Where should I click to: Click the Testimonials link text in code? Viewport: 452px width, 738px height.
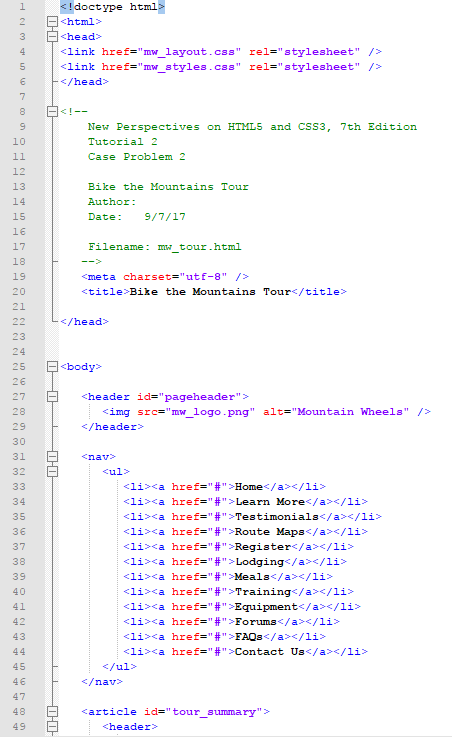pos(277,517)
